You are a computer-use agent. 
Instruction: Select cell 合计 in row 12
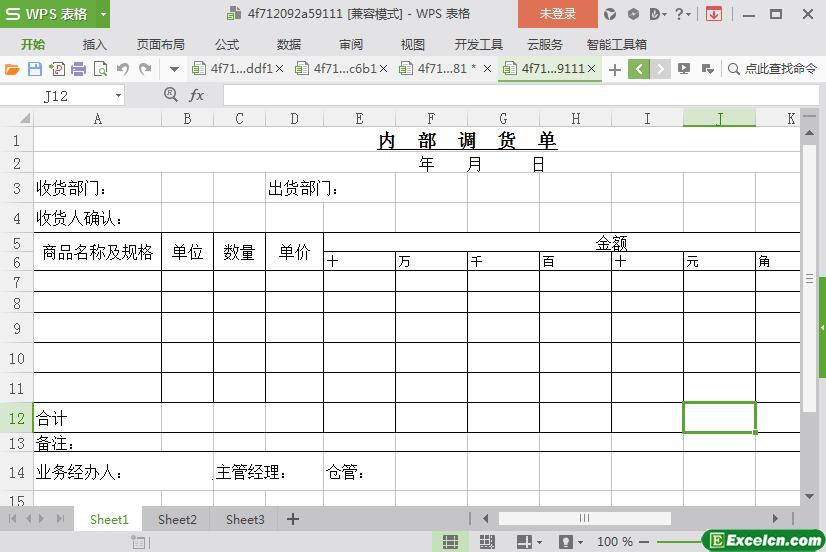(97, 418)
